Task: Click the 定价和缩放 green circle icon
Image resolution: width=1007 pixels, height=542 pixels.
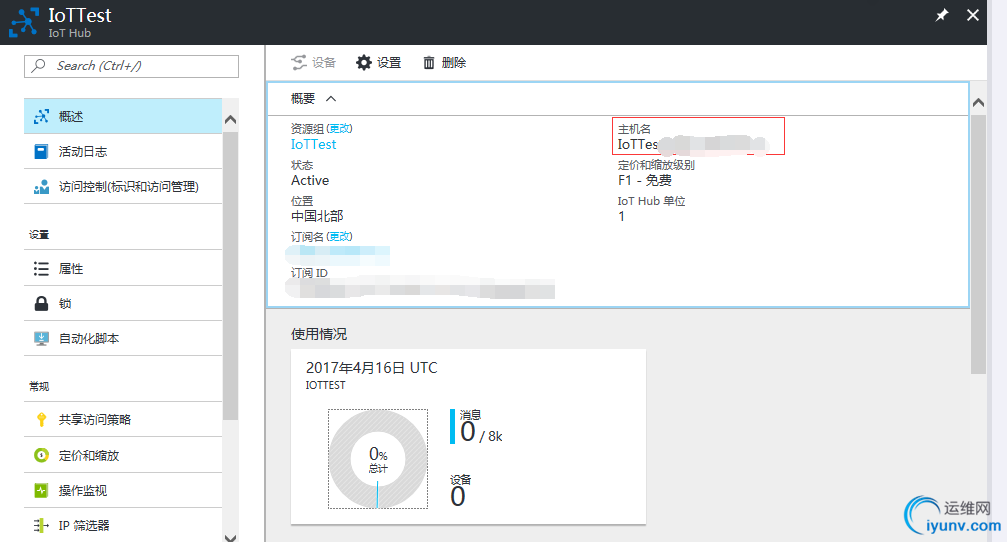Action: click(x=41, y=455)
